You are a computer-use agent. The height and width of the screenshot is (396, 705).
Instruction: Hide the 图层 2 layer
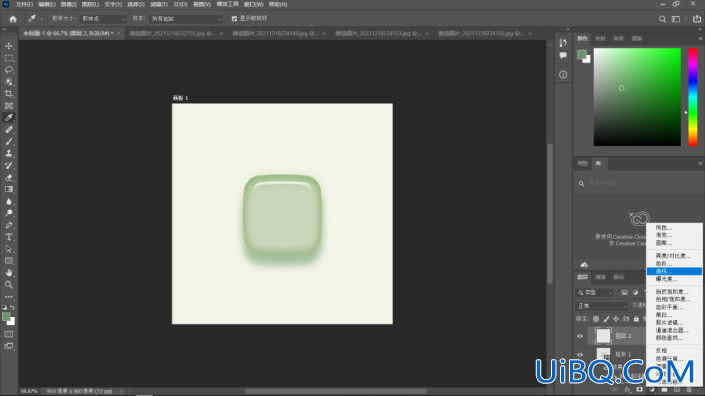[x=580, y=336]
